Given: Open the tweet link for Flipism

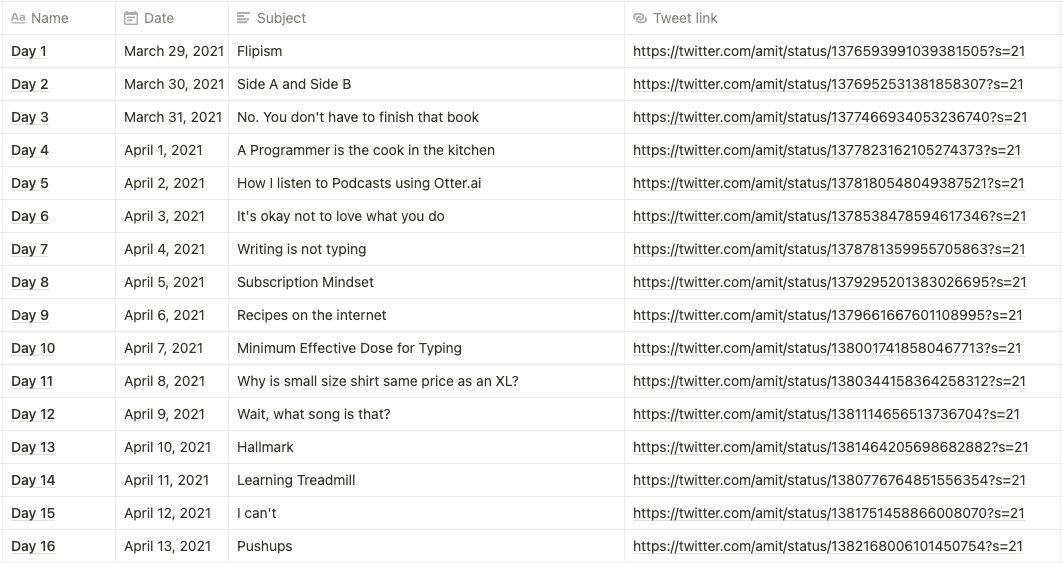Looking at the screenshot, I should (x=828, y=51).
